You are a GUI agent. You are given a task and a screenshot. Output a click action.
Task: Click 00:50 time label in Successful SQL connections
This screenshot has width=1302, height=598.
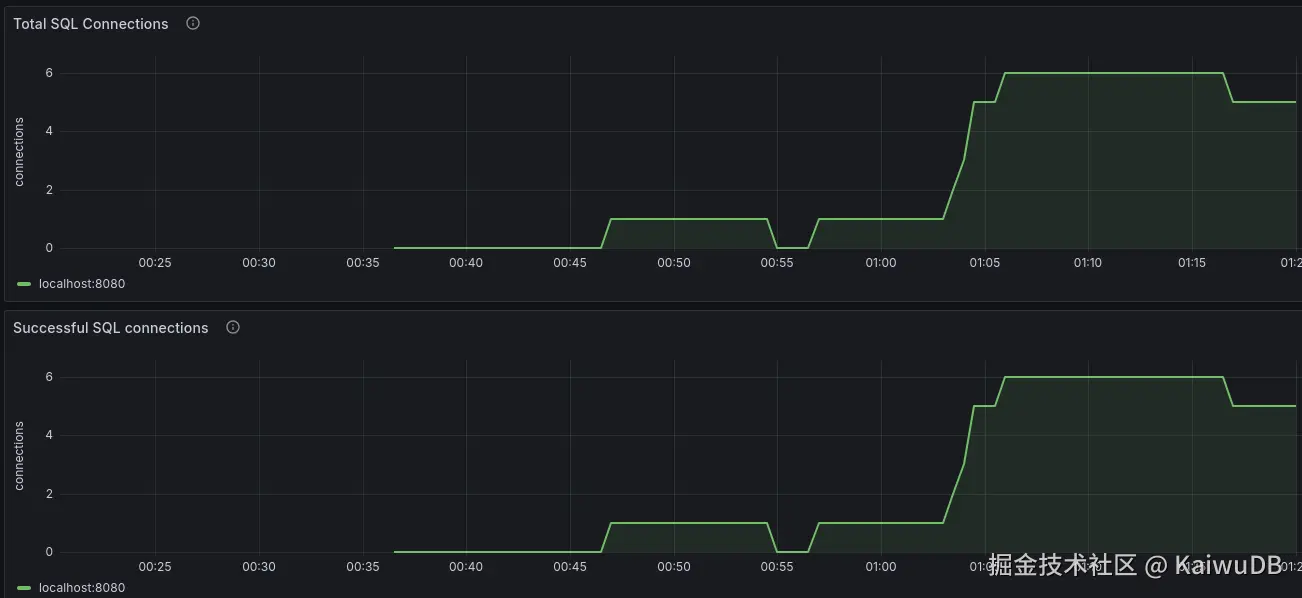coord(673,567)
